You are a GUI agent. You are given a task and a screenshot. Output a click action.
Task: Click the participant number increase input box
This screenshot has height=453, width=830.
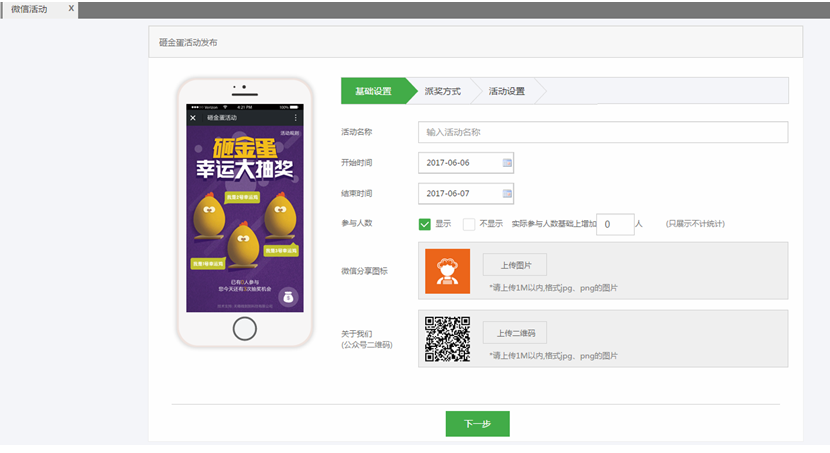pos(615,224)
